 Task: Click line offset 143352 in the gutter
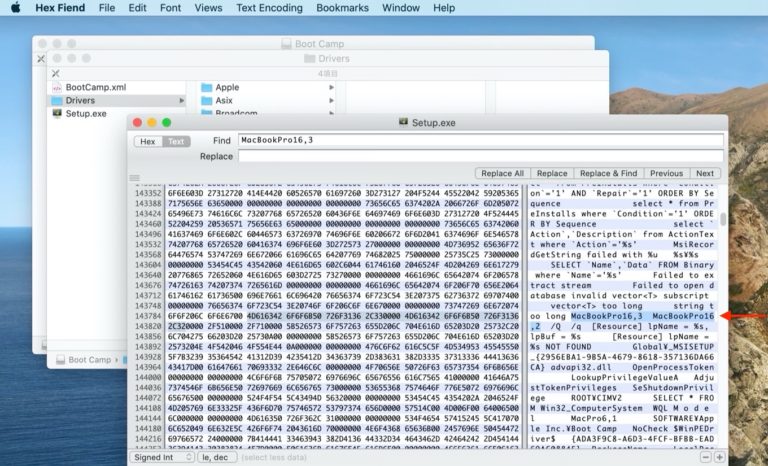pyautogui.click(x=147, y=193)
